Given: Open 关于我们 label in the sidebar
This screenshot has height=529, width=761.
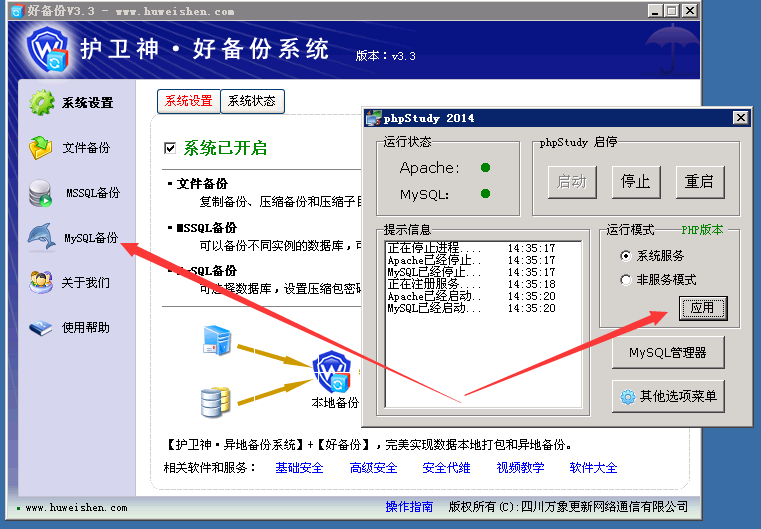Looking at the screenshot, I should [85, 282].
